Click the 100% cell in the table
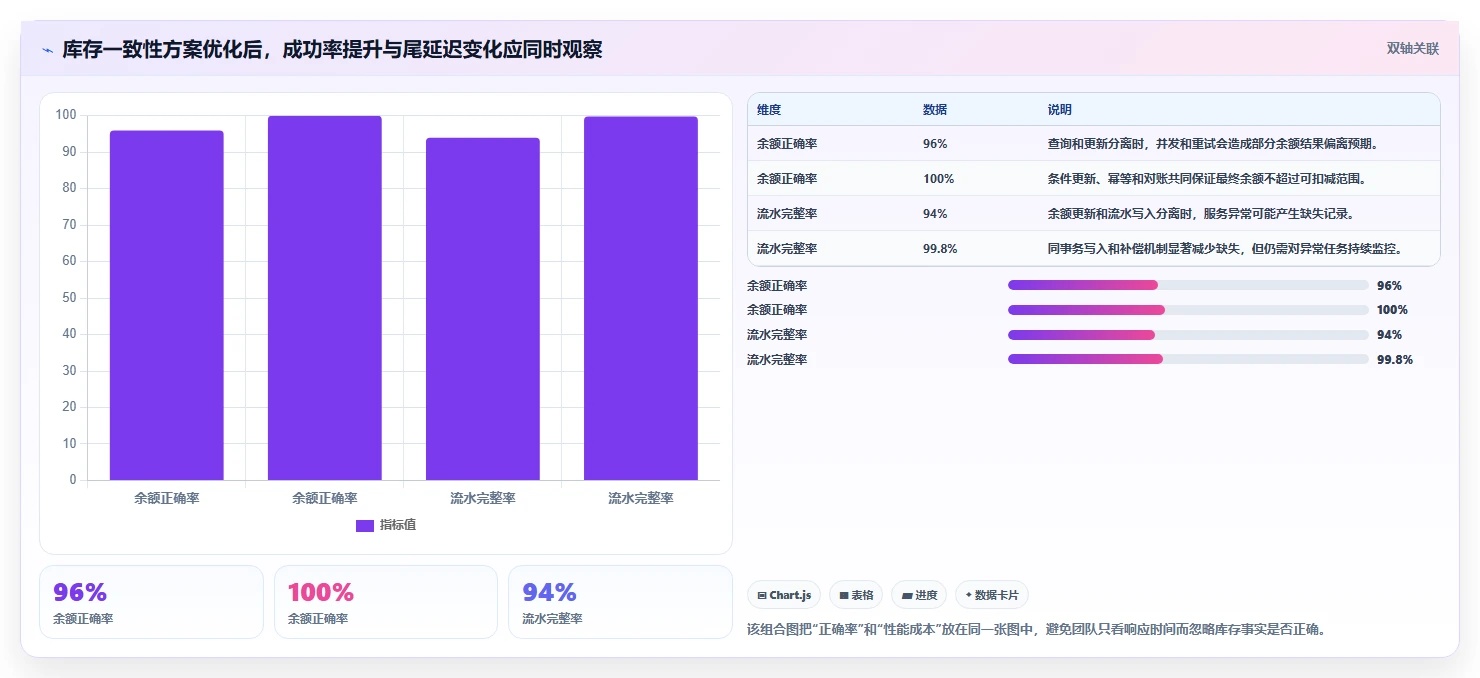1480x678 pixels. (x=938, y=179)
